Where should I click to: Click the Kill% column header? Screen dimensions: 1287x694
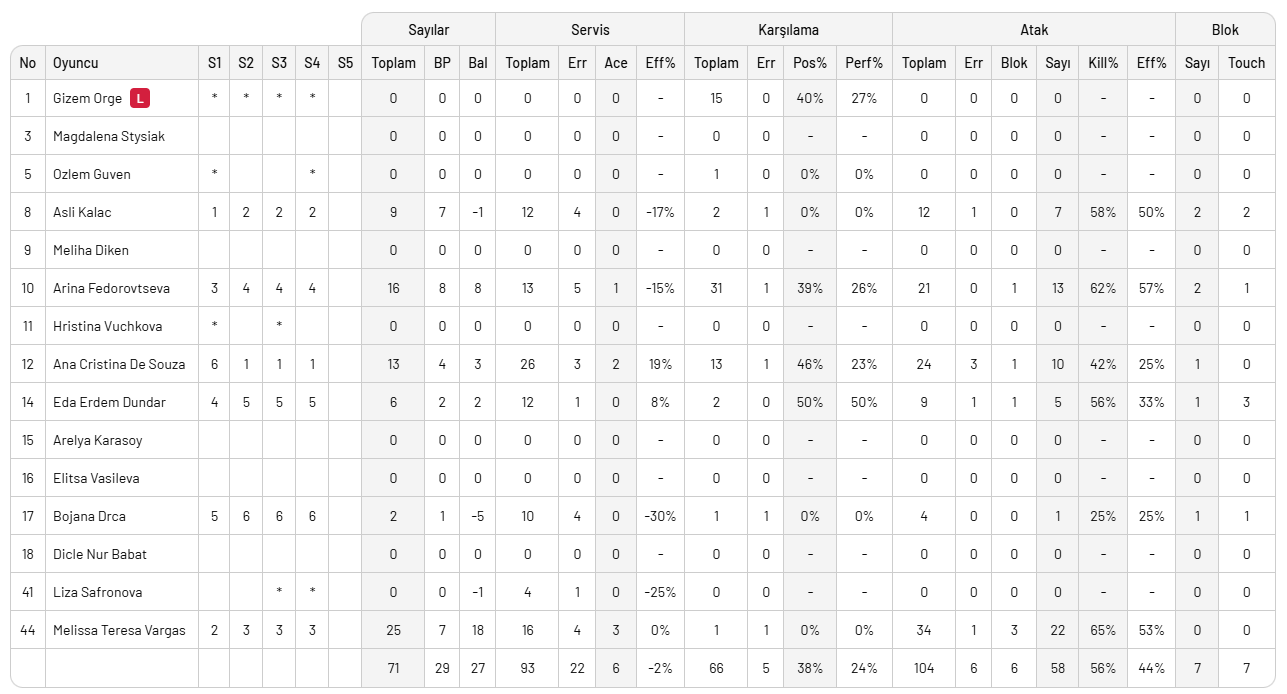(1103, 63)
